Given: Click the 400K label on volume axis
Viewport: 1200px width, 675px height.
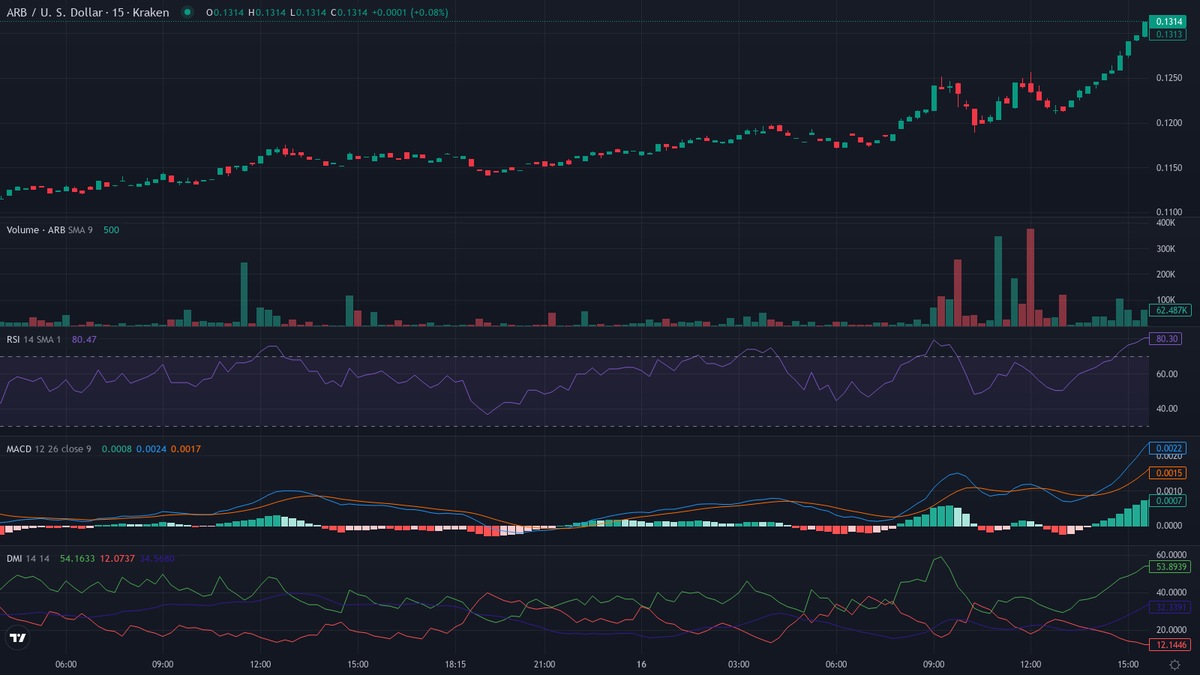Looking at the screenshot, I should click(x=1166, y=222).
